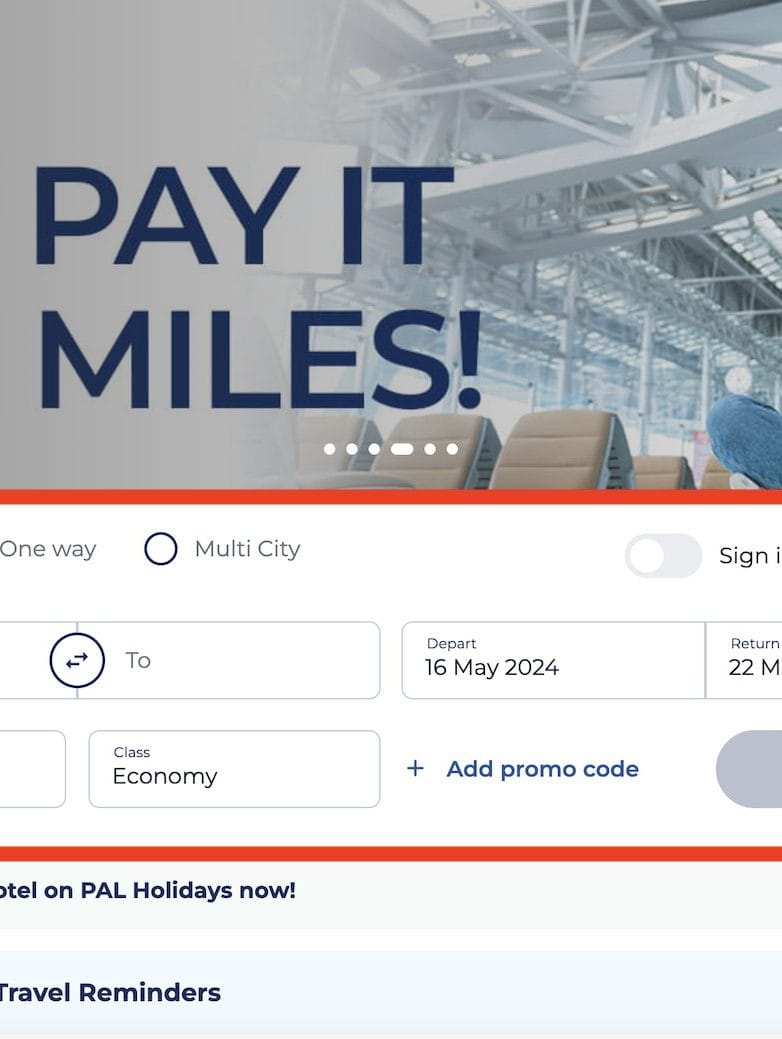Open the Return date picker
The image size is (782, 1039).
(x=745, y=660)
